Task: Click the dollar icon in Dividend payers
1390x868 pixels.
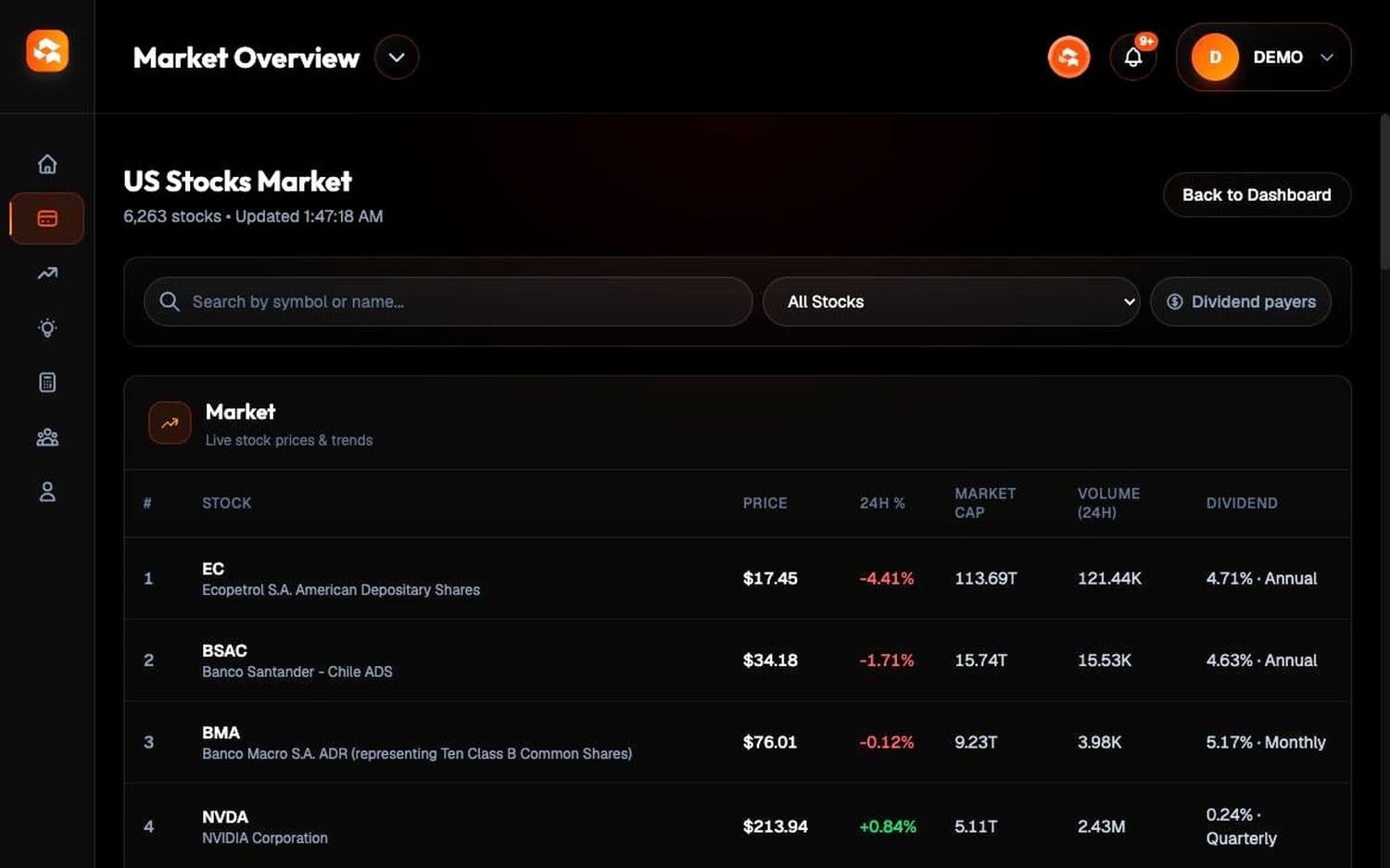Action: tap(1174, 302)
